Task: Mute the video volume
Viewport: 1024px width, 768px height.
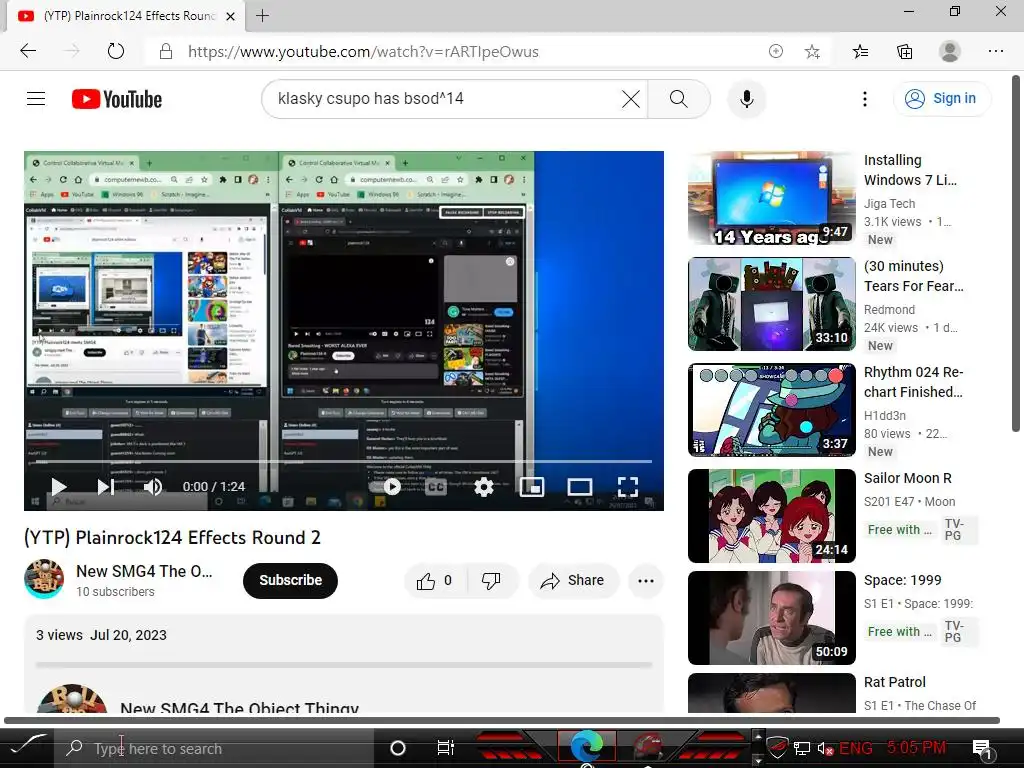Action: click(x=153, y=487)
